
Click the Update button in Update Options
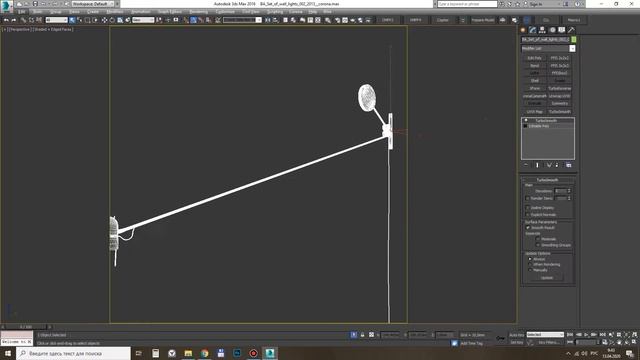pos(547,278)
